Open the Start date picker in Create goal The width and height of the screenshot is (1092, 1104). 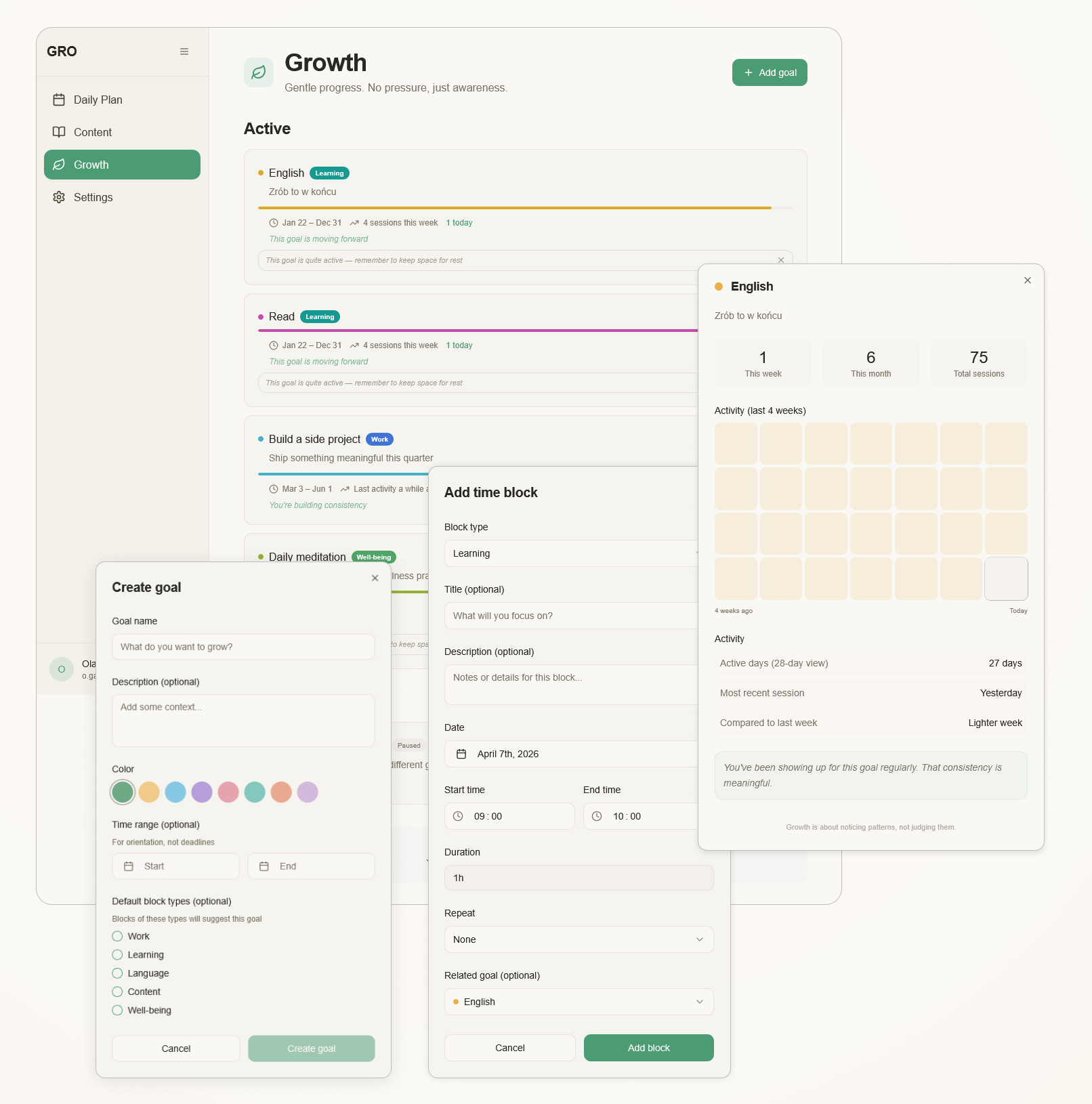[x=175, y=866]
